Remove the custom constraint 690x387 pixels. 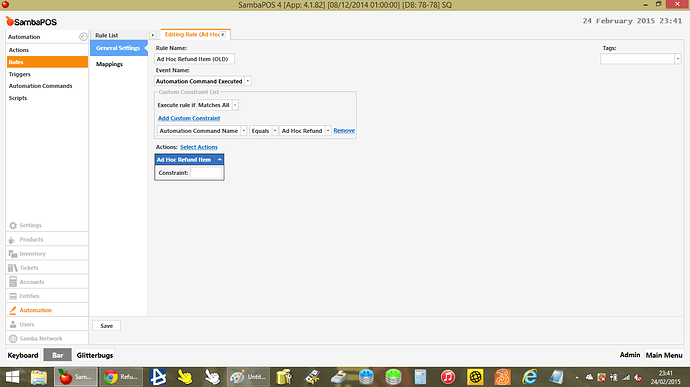[344, 131]
